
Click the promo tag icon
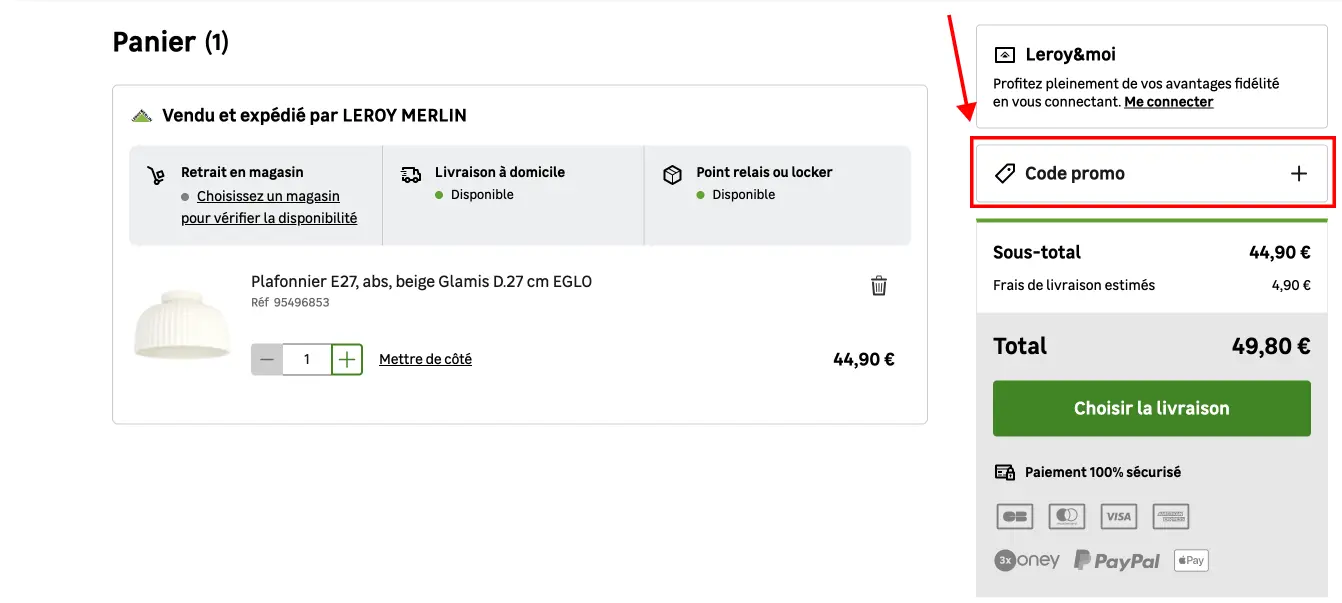point(1005,172)
